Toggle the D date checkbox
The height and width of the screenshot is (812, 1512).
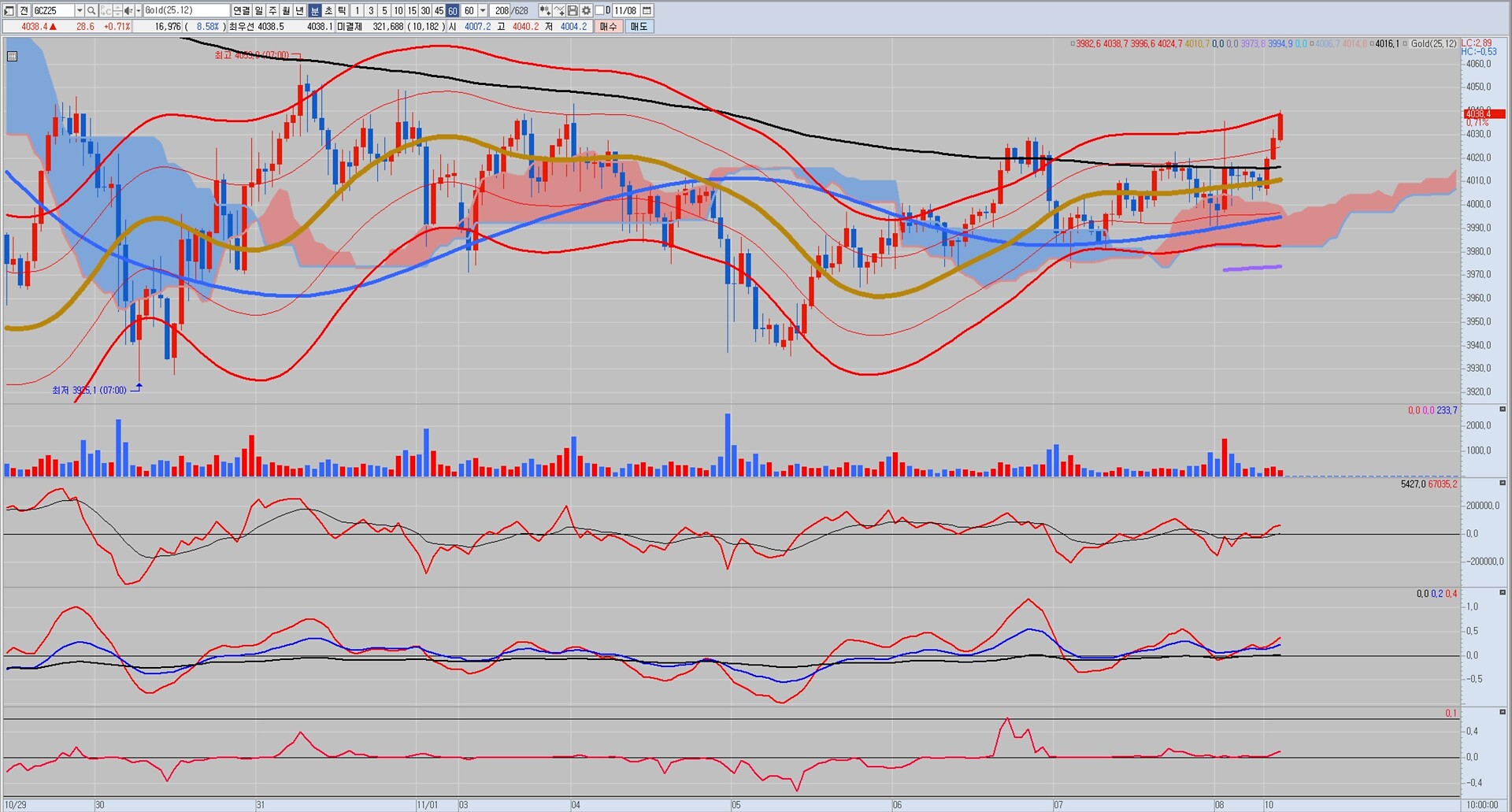tap(599, 10)
